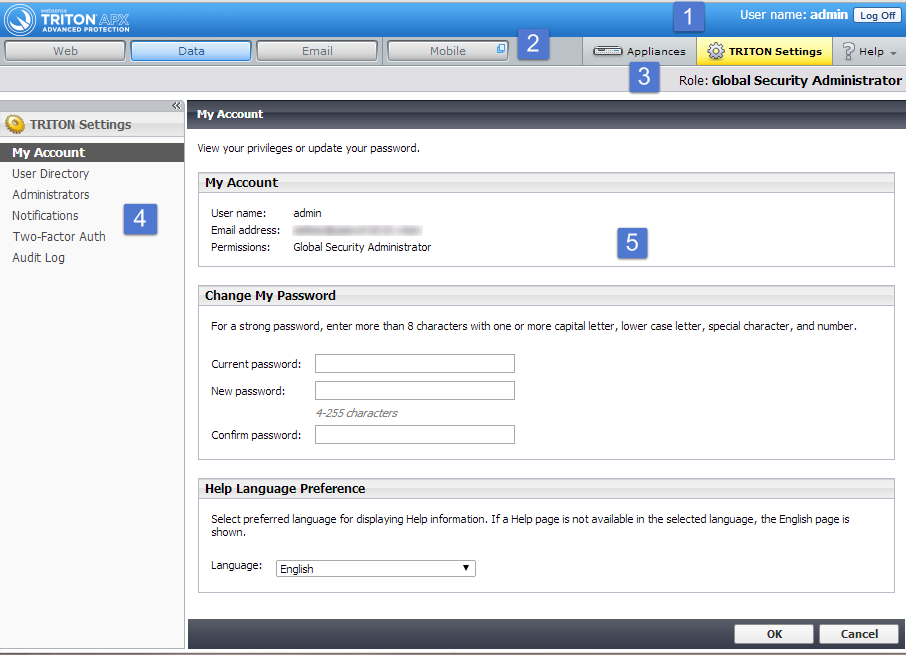Click the 'Change My Password' section heading

270,295
